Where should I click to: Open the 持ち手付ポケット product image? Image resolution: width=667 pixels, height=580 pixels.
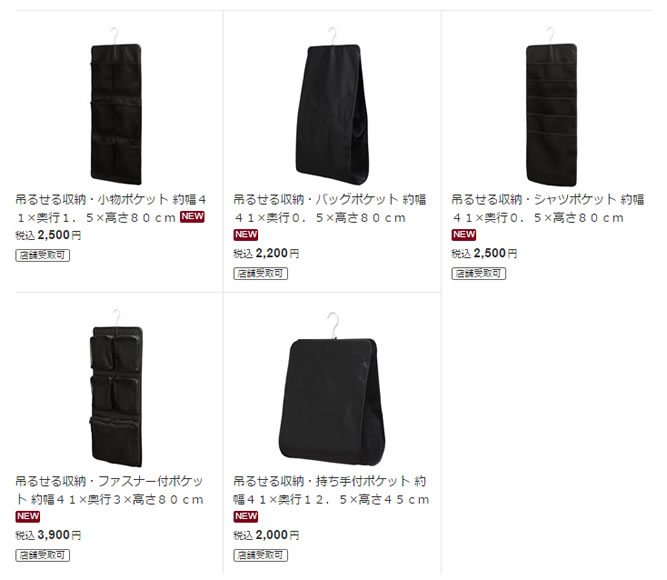[332, 389]
